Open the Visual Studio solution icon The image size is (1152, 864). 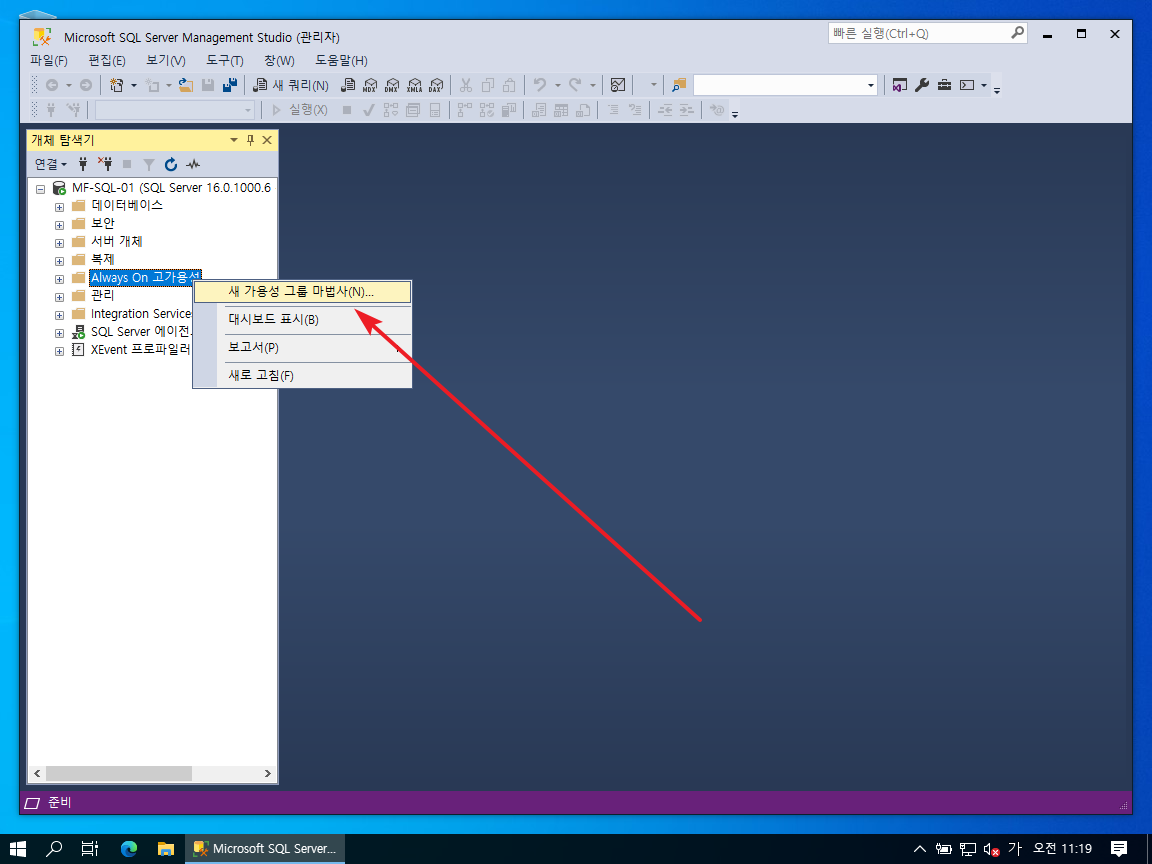click(899, 85)
